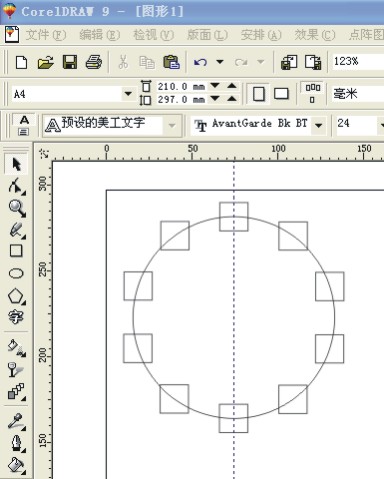Click the Save floppy disk icon
Viewport: 384px width, 479px height.
pyautogui.click(x=70, y=62)
